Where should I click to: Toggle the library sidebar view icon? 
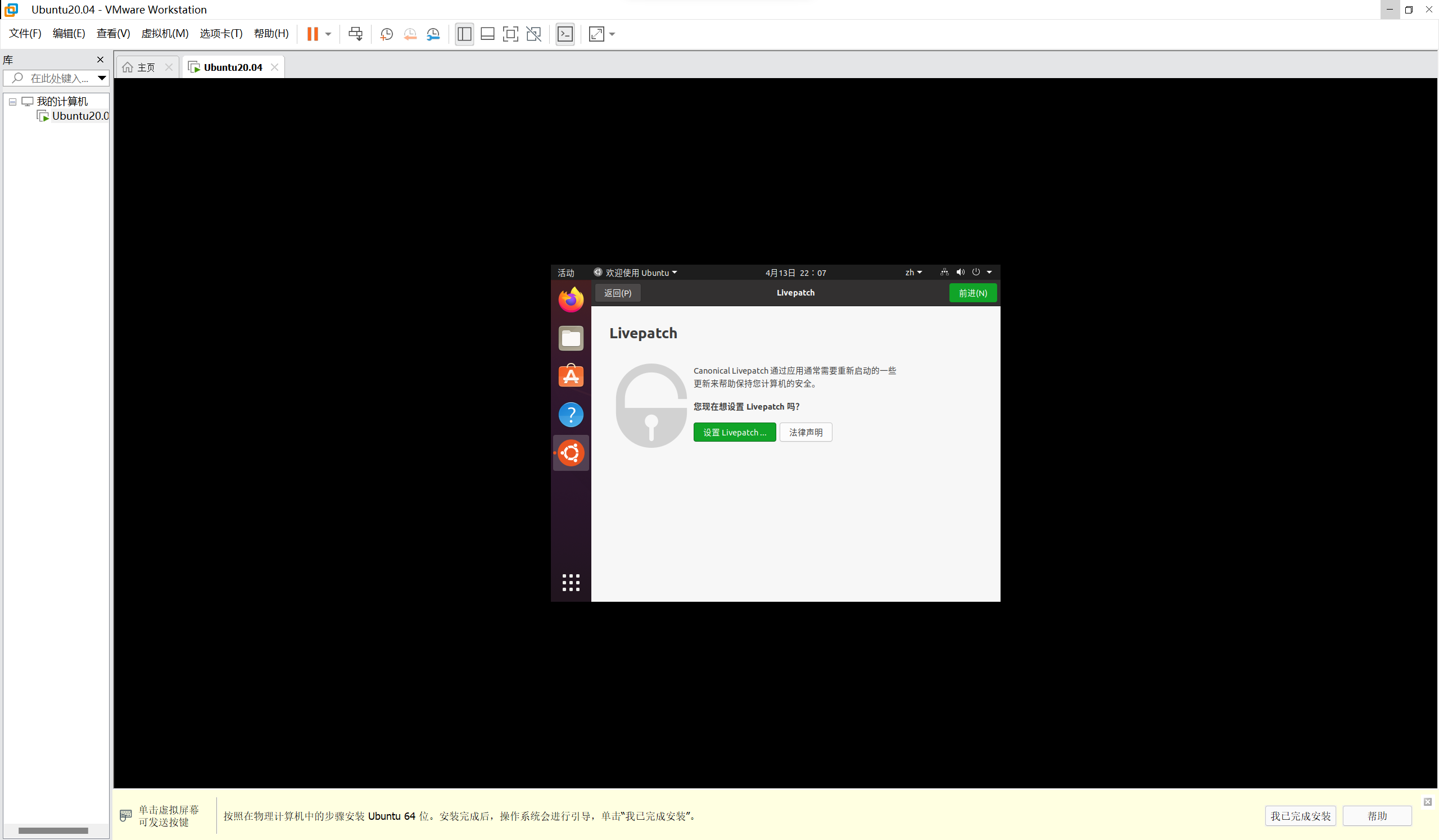(x=464, y=34)
